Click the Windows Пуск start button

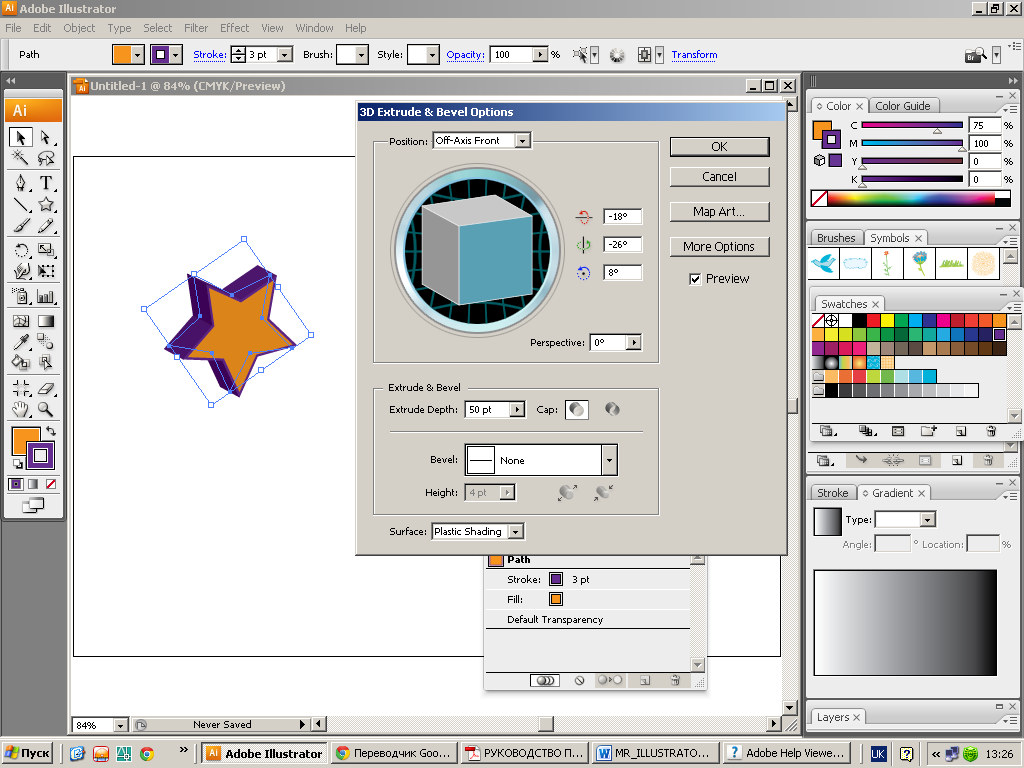pyautogui.click(x=27, y=753)
